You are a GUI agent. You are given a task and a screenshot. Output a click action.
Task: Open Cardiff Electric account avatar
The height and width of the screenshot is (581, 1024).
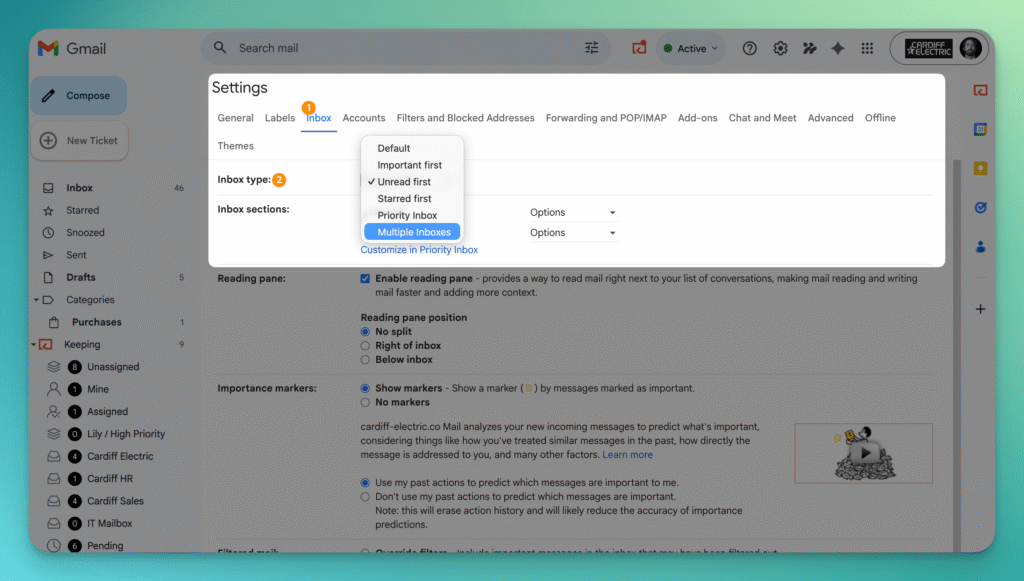pyautogui.click(x=971, y=48)
